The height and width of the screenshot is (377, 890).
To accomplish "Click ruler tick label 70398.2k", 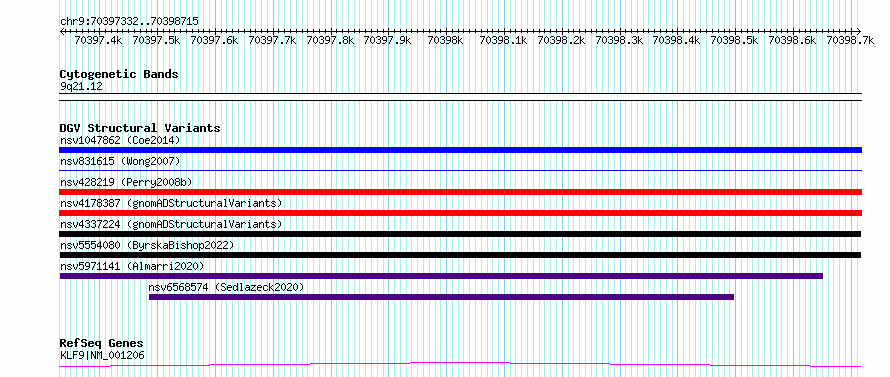I will (561, 40).
